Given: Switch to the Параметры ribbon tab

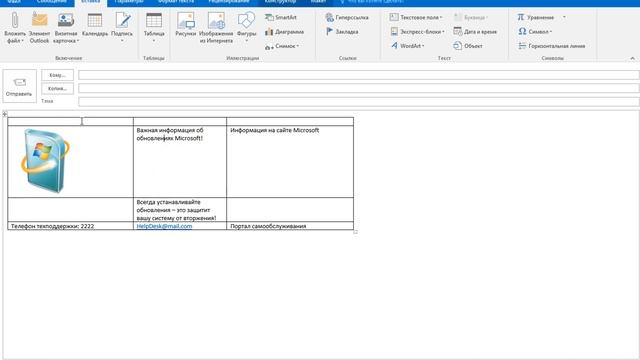Looking at the screenshot, I should pos(129,2).
